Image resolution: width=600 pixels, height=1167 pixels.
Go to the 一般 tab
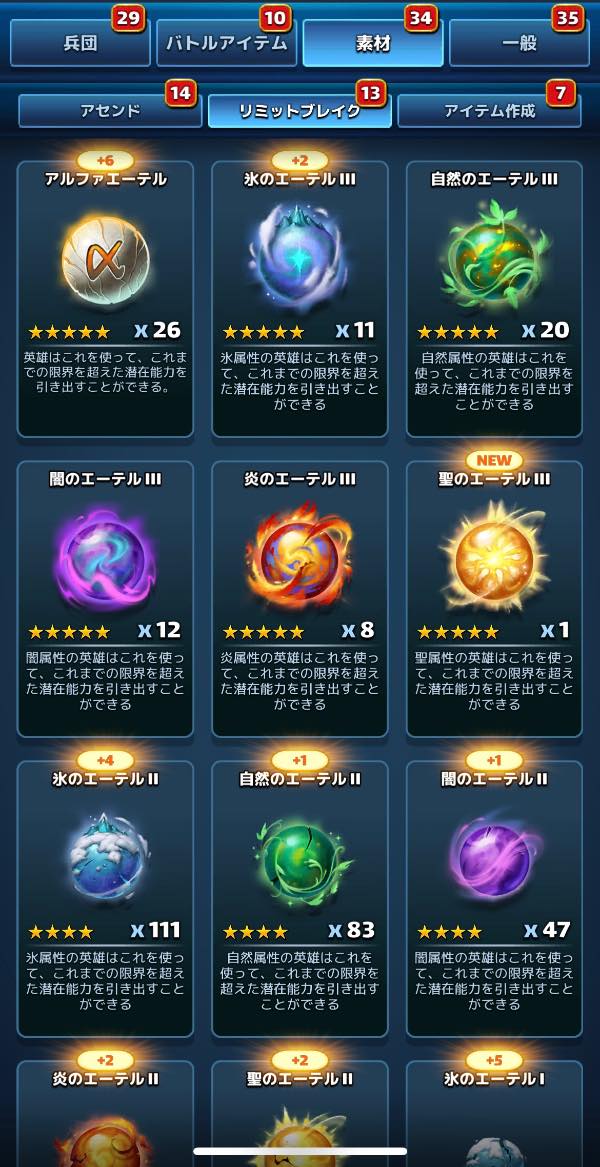tap(519, 42)
